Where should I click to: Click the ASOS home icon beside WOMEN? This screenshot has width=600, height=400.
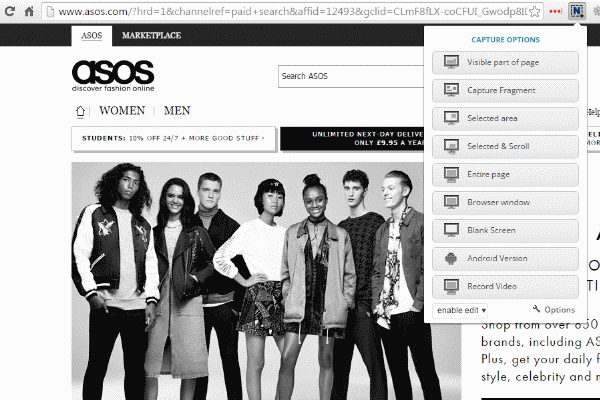pyautogui.click(x=80, y=111)
